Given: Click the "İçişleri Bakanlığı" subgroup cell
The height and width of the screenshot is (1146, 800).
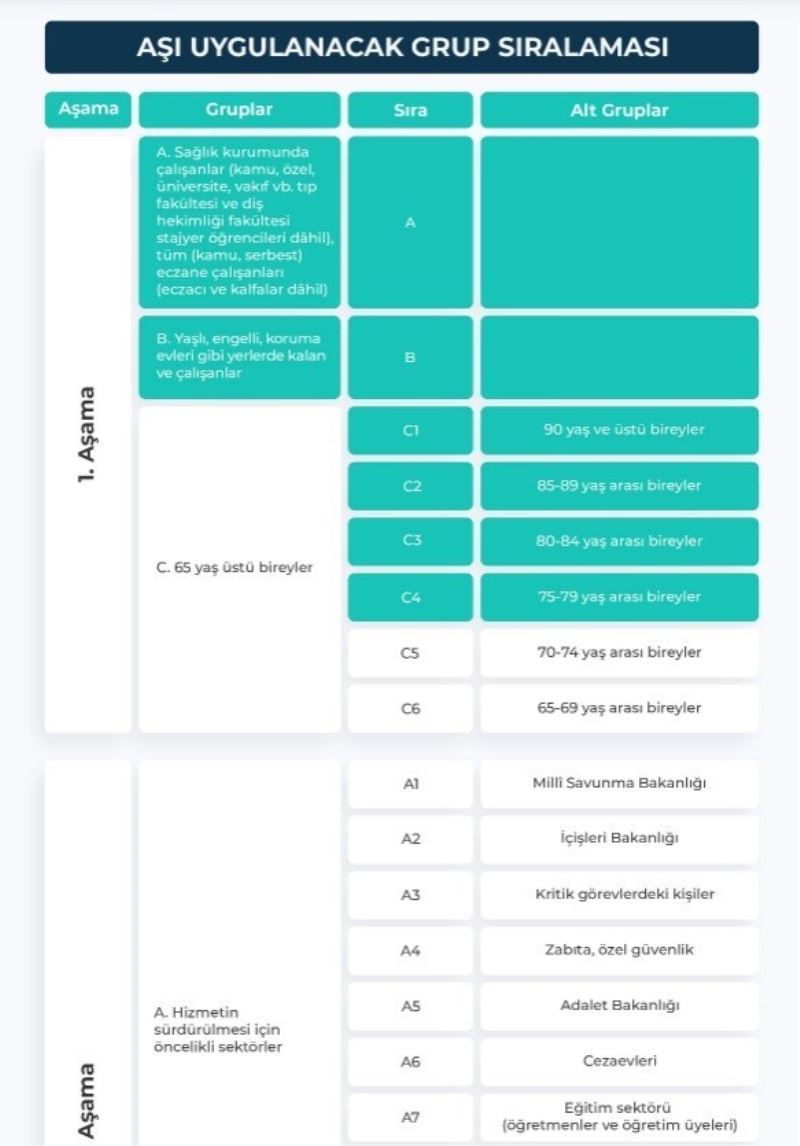Looking at the screenshot, I should click(619, 839).
